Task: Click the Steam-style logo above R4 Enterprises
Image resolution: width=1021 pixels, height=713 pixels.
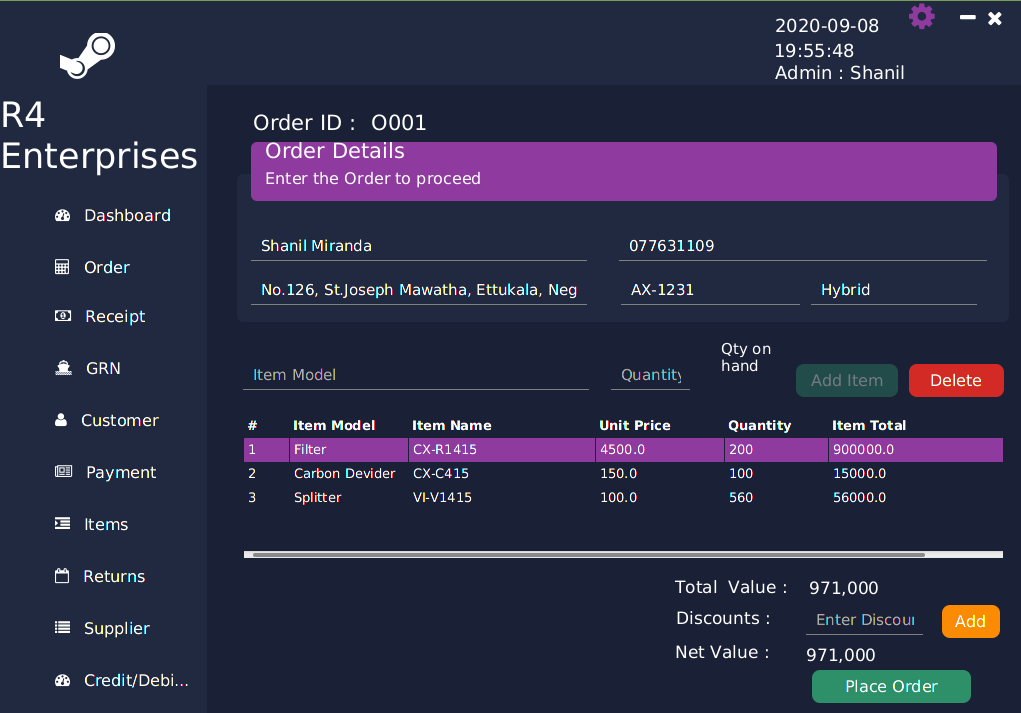Action: tap(87, 56)
